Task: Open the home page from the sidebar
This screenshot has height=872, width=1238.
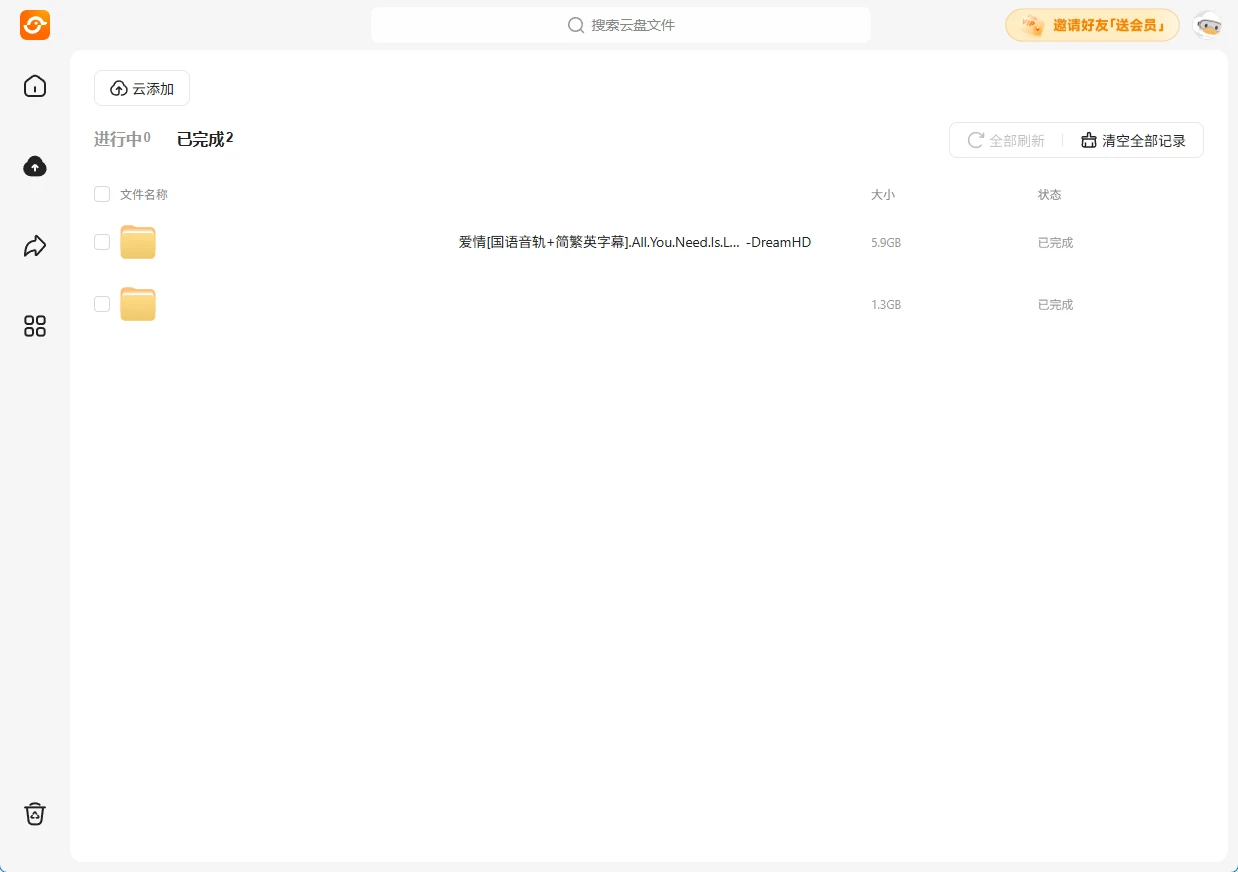Action: pos(34,86)
